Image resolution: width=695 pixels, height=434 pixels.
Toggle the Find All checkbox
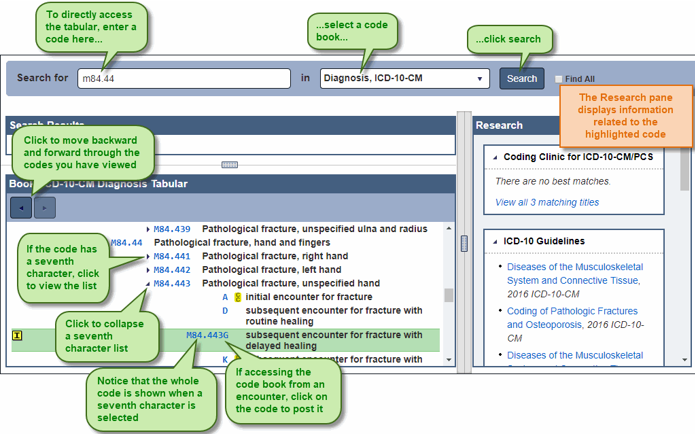click(x=558, y=79)
